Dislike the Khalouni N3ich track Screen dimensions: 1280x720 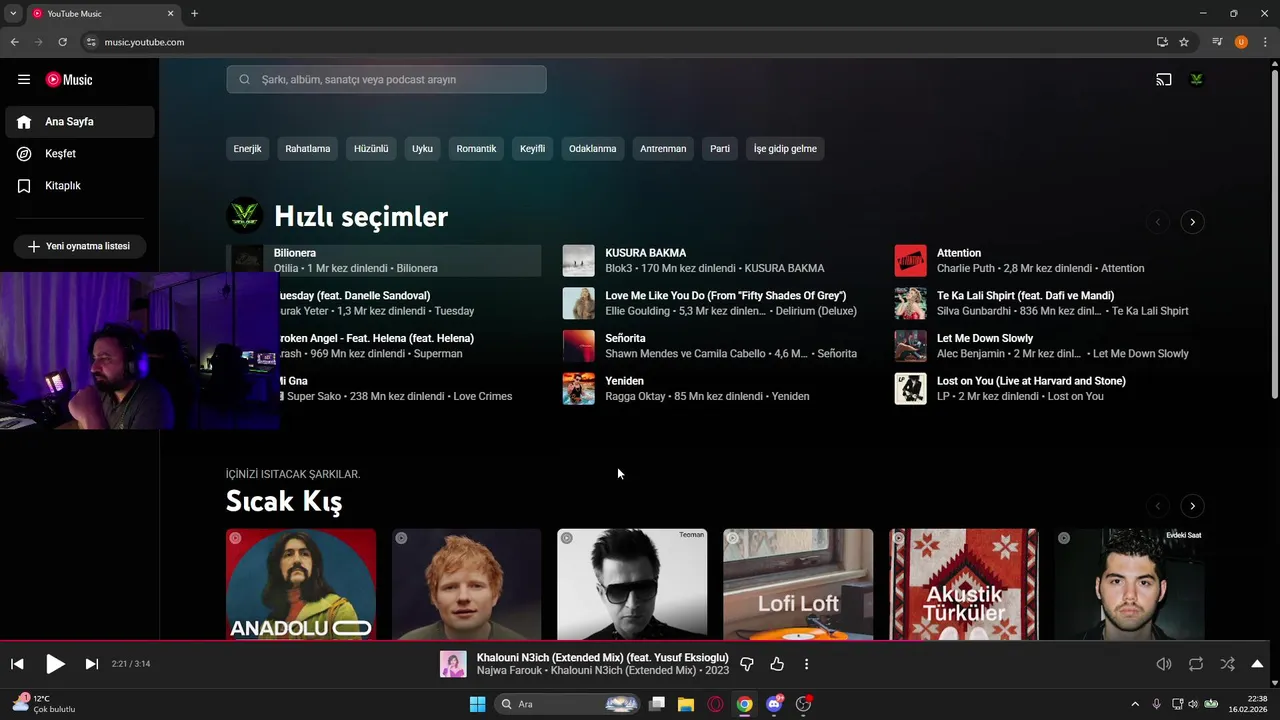[746, 664]
